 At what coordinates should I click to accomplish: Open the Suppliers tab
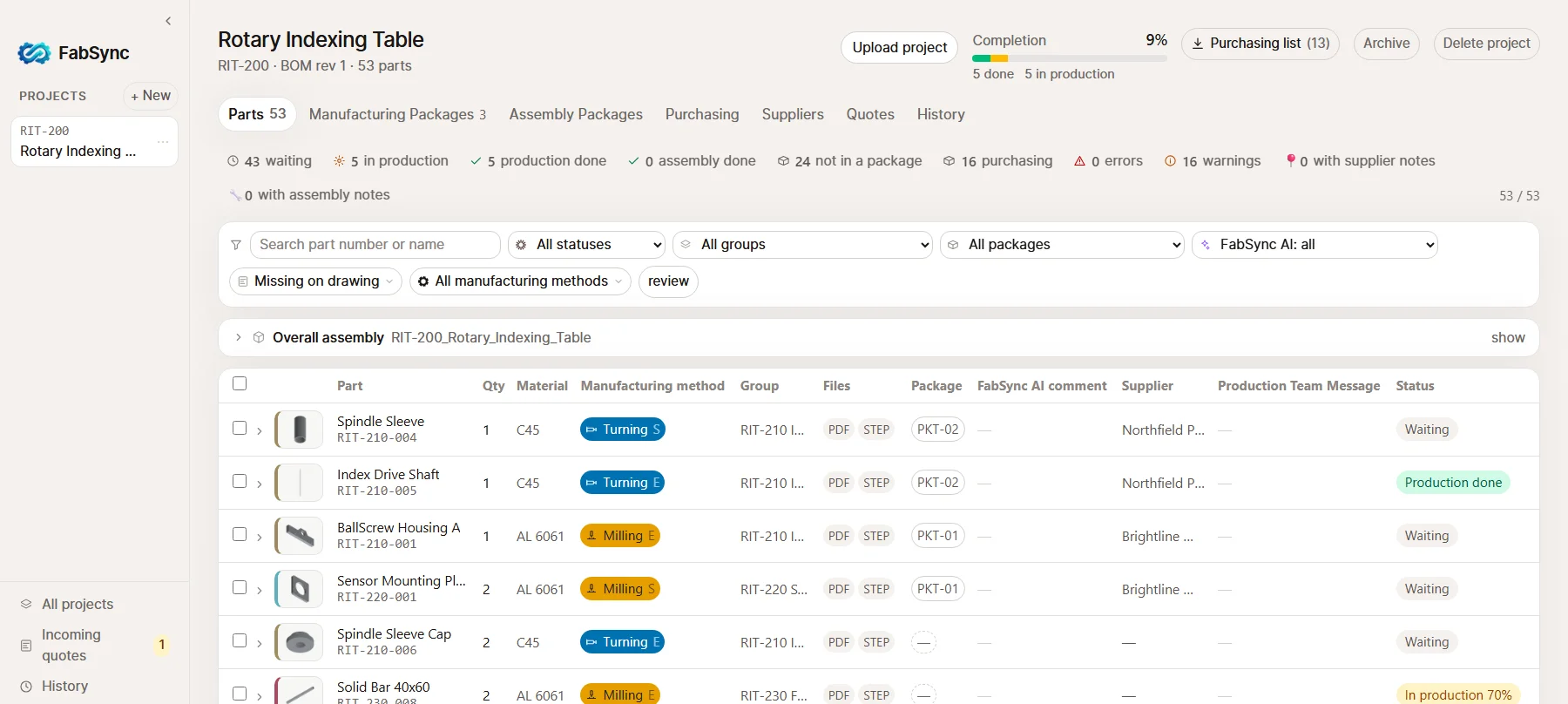pyautogui.click(x=793, y=114)
